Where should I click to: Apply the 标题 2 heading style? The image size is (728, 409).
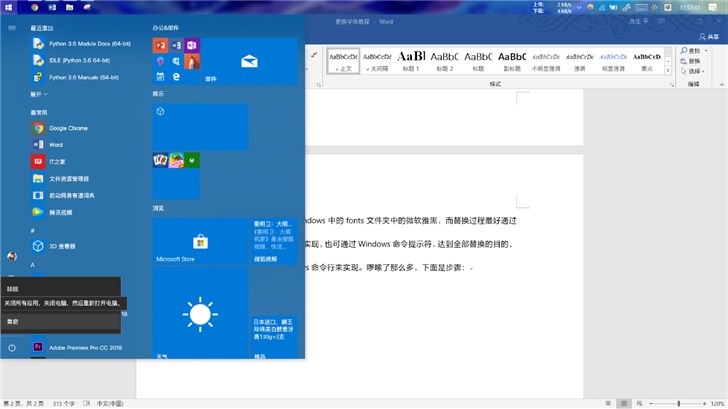[x=444, y=61]
